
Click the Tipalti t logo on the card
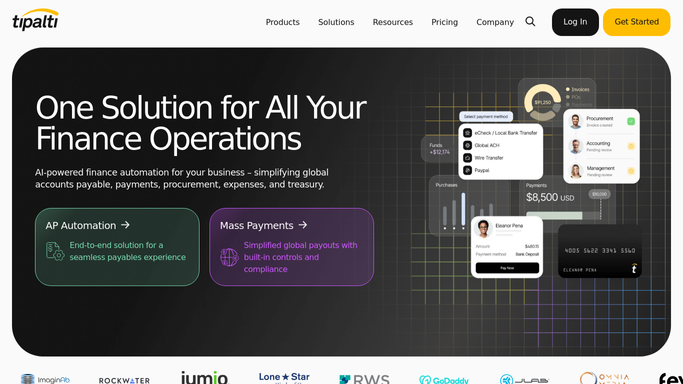click(x=634, y=268)
